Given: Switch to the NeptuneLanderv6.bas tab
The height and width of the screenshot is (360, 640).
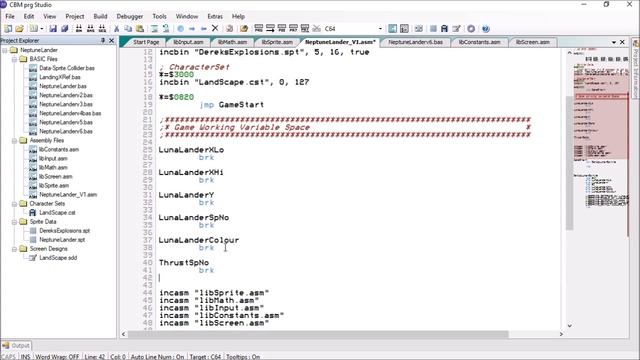Looking at the screenshot, I should [416, 42].
